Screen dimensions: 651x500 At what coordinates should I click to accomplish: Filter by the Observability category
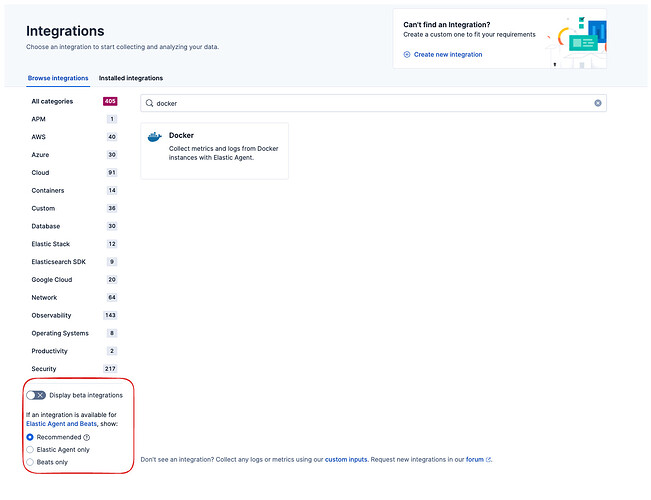(74, 316)
